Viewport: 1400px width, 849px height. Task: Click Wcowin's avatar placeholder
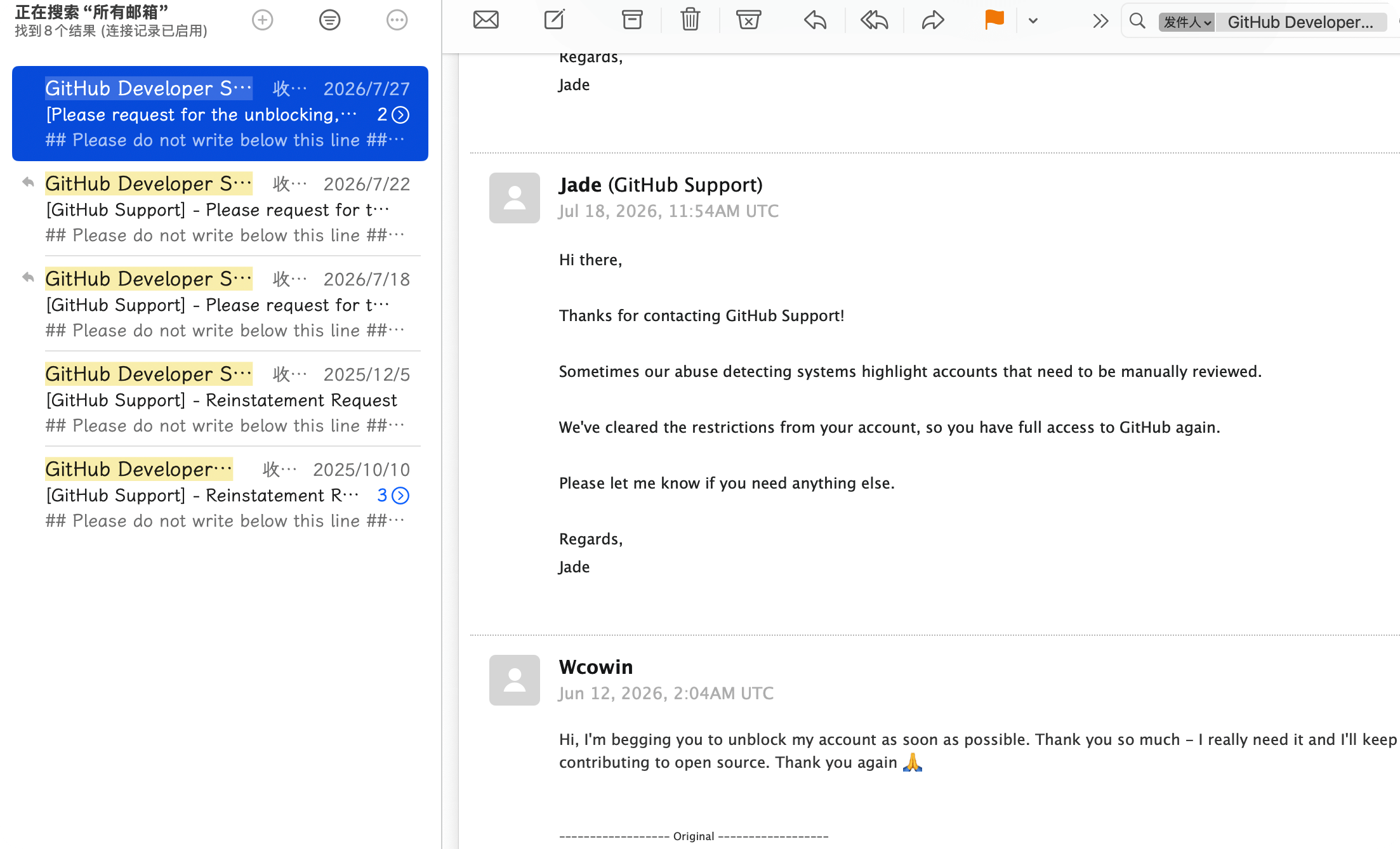[515, 680]
